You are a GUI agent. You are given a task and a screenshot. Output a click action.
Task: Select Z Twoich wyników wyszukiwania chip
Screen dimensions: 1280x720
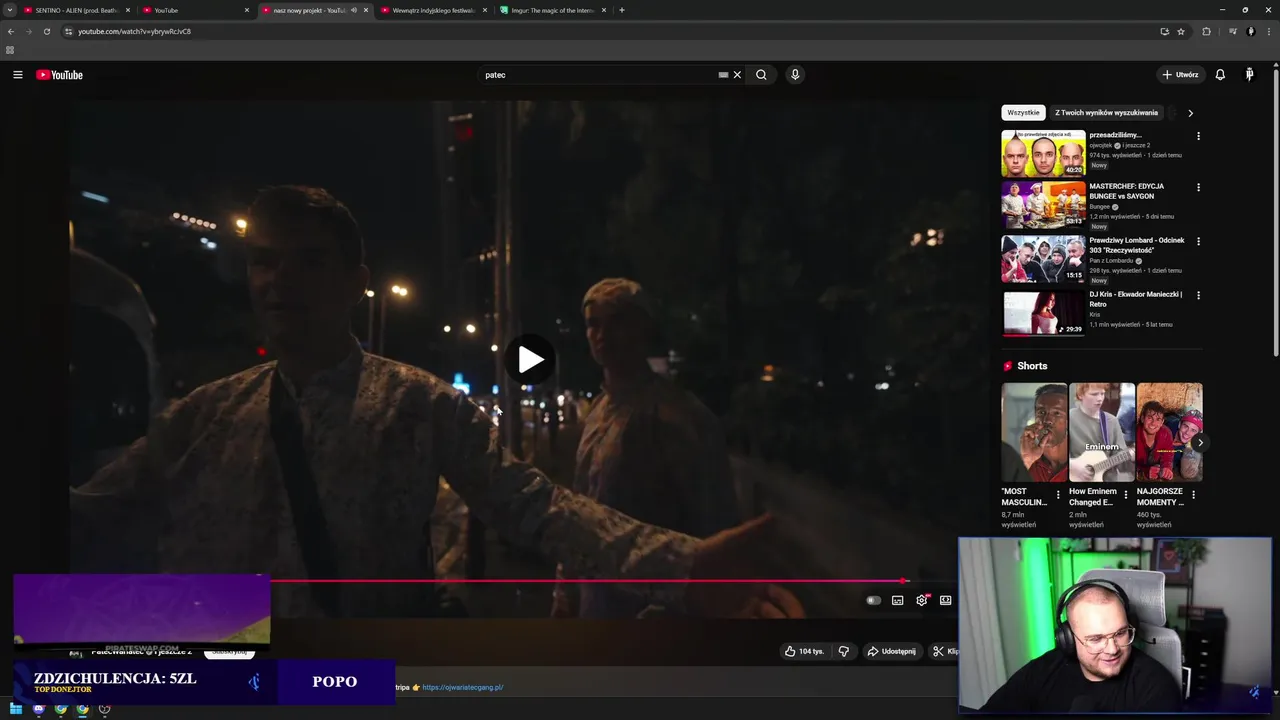point(1106,113)
